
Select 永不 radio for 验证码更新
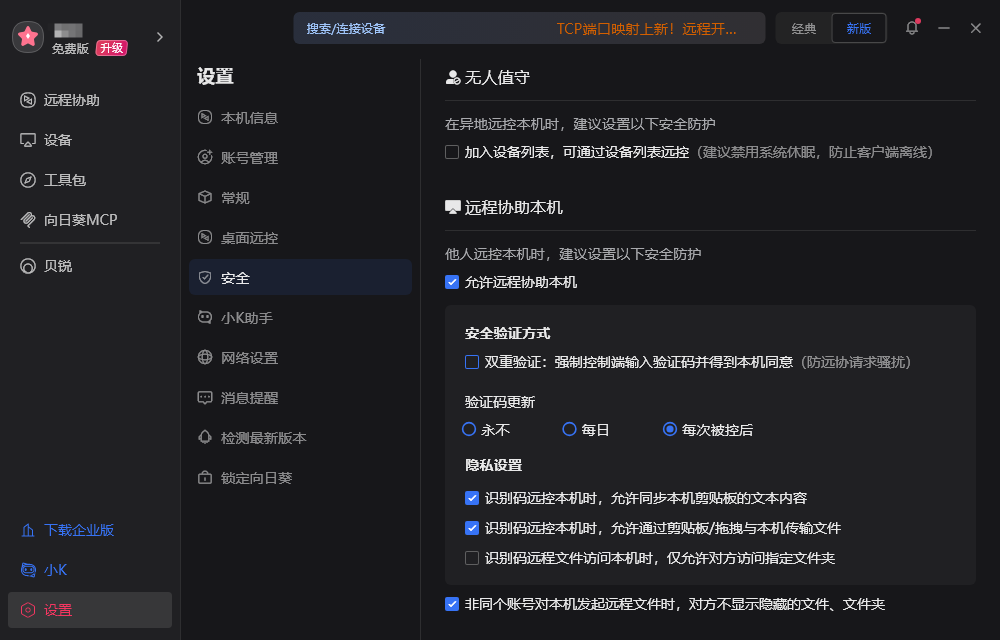(x=469, y=430)
